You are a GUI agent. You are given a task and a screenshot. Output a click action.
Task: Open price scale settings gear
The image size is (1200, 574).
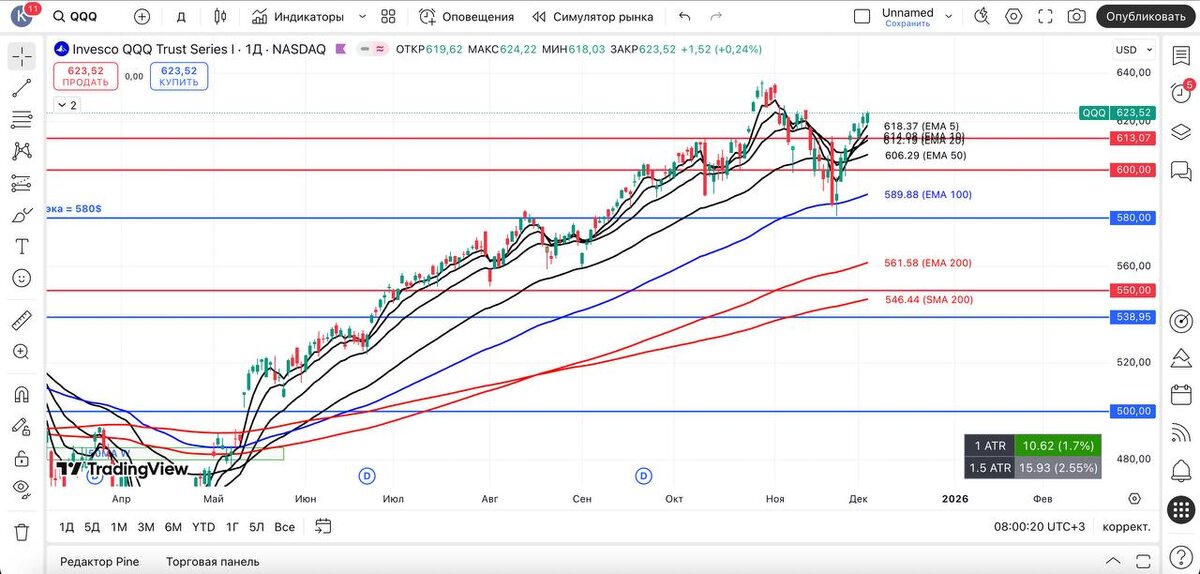[x=1134, y=498]
